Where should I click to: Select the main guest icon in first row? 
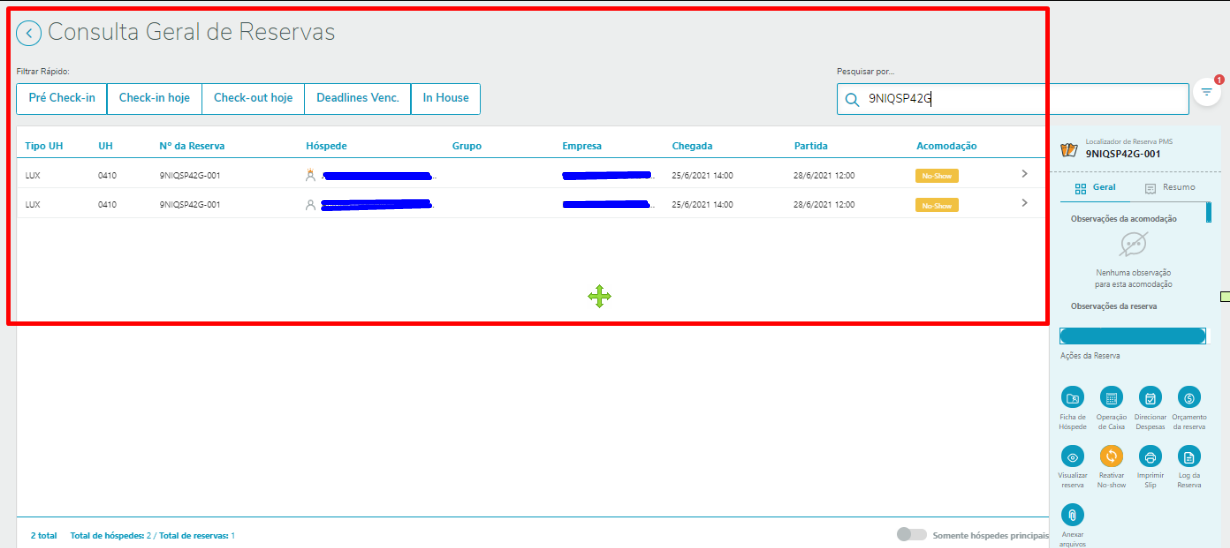pos(310,175)
